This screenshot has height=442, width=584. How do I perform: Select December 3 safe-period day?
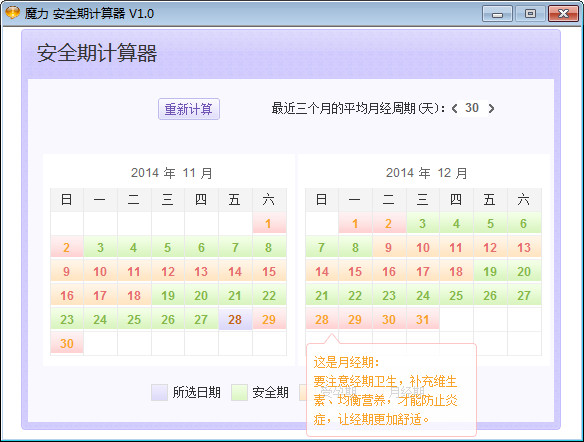click(422, 223)
